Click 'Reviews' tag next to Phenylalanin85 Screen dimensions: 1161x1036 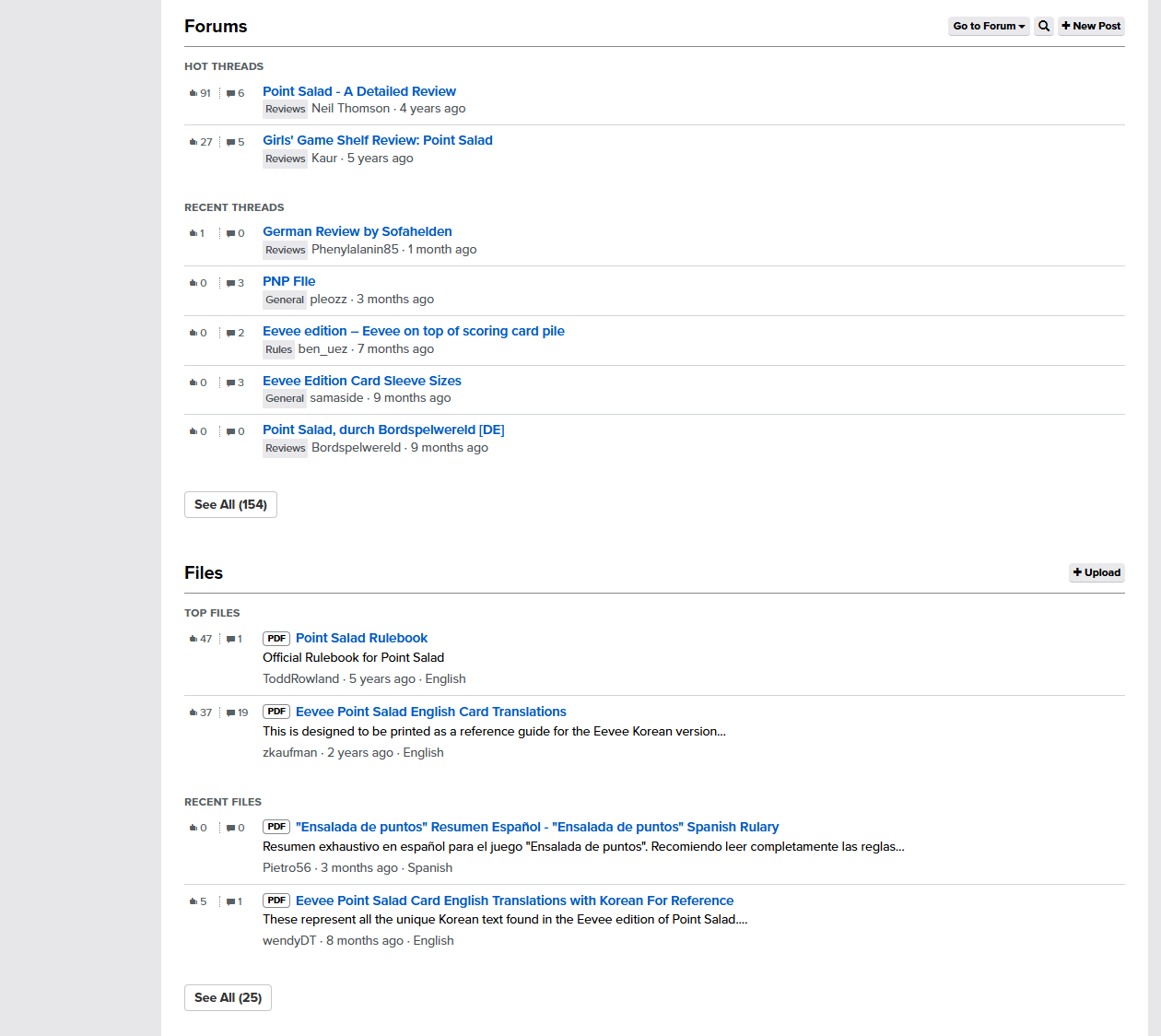pyautogui.click(x=286, y=251)
